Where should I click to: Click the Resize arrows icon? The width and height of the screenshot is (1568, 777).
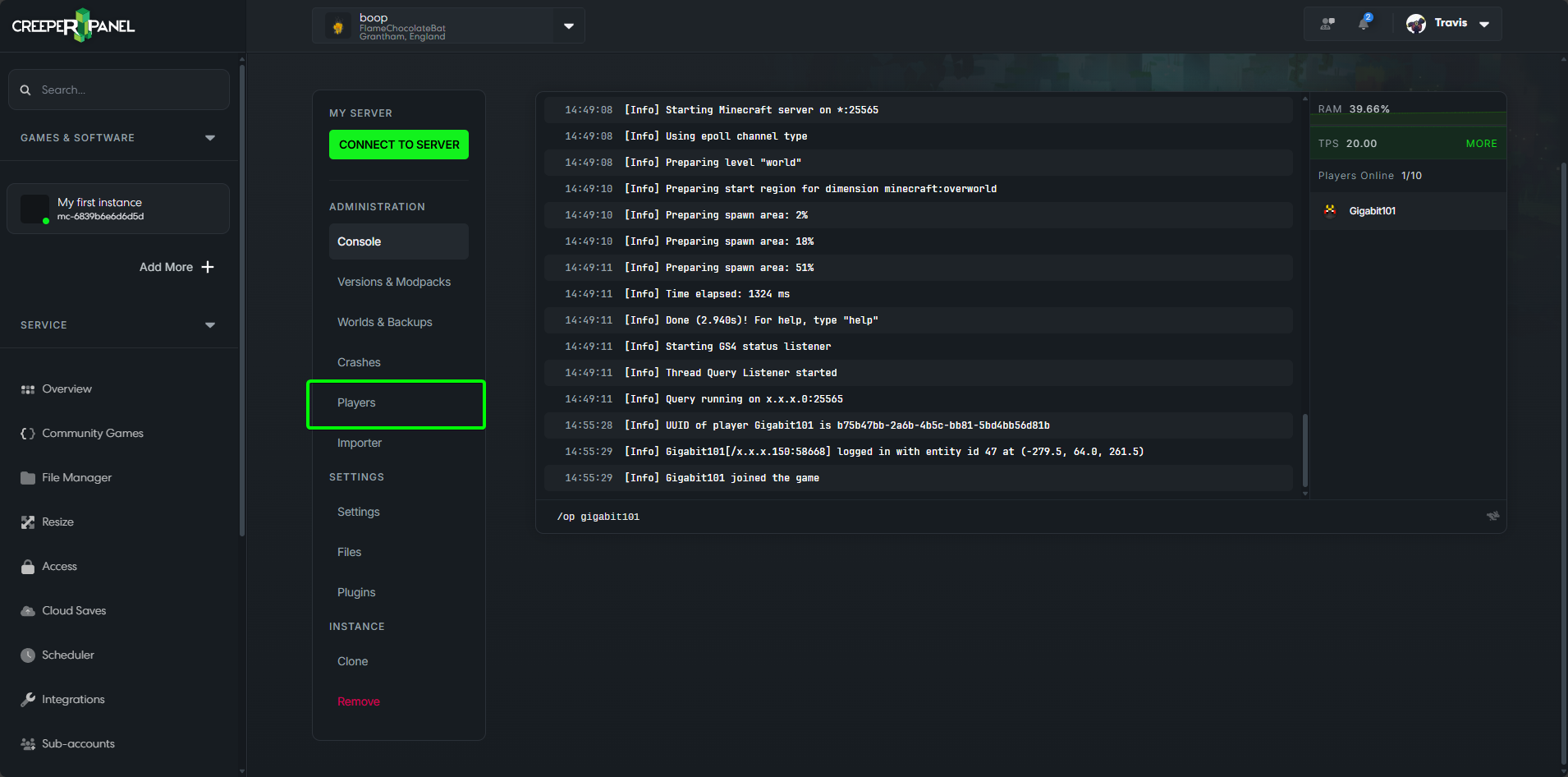click(x=27, y=522)
